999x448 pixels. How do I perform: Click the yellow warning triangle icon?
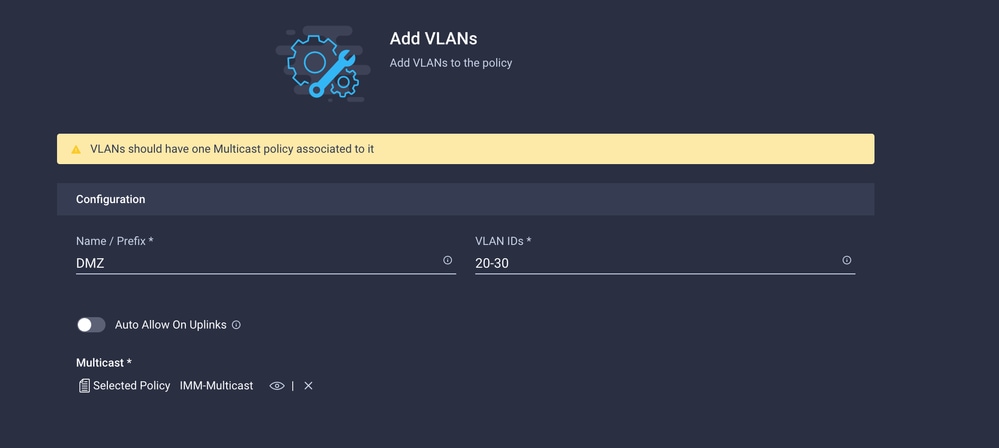tap(76, 149)
